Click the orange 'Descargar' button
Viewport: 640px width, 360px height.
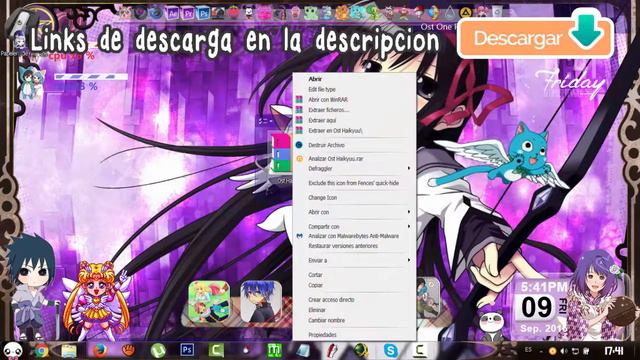point(536,38)
